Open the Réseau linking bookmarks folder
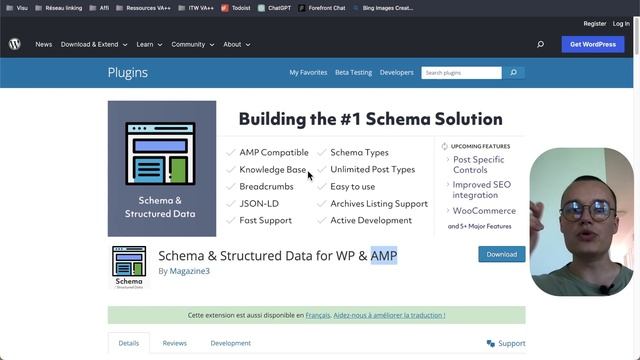Image resolution: width=640 pixels, height=360 pixels. [58, 8]
